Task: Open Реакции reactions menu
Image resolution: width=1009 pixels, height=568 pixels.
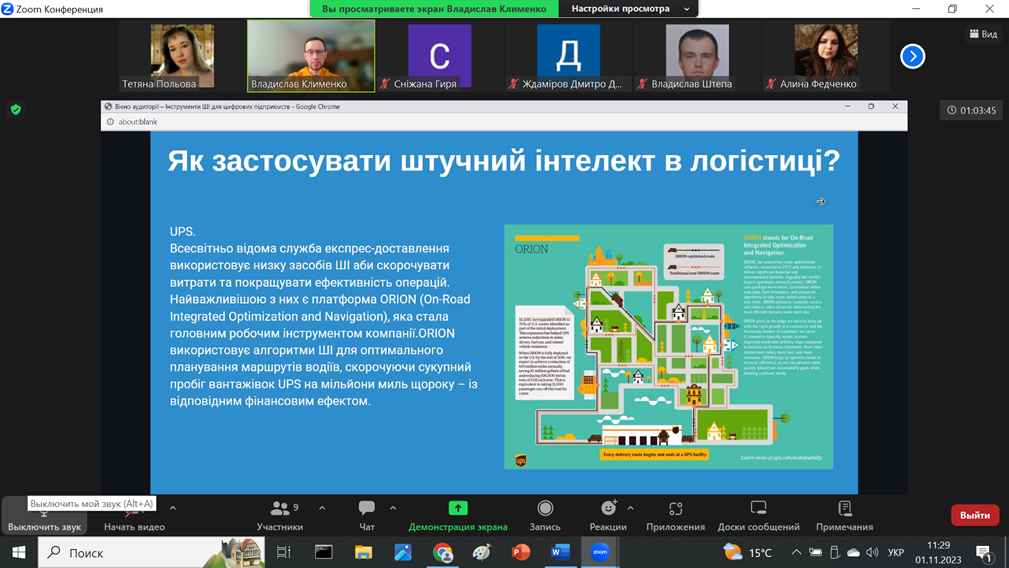Action: click(608, 517)
